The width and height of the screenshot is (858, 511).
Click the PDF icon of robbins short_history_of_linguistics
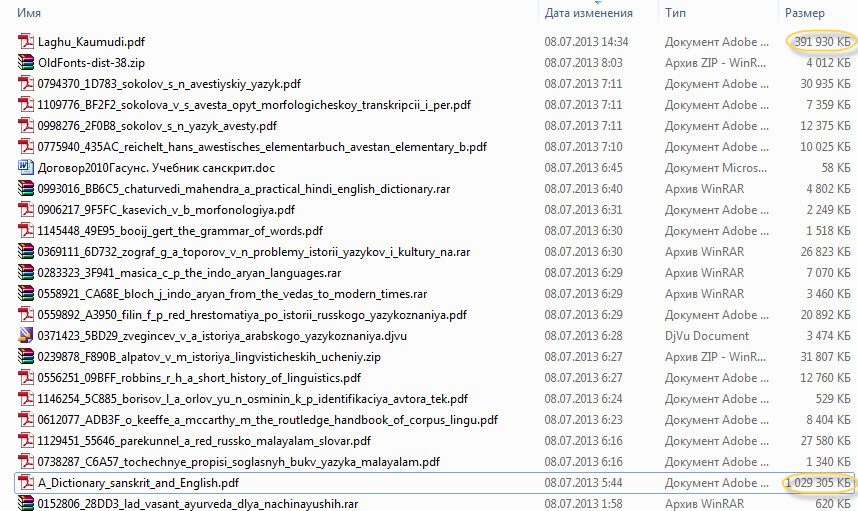tap(26, 378)
